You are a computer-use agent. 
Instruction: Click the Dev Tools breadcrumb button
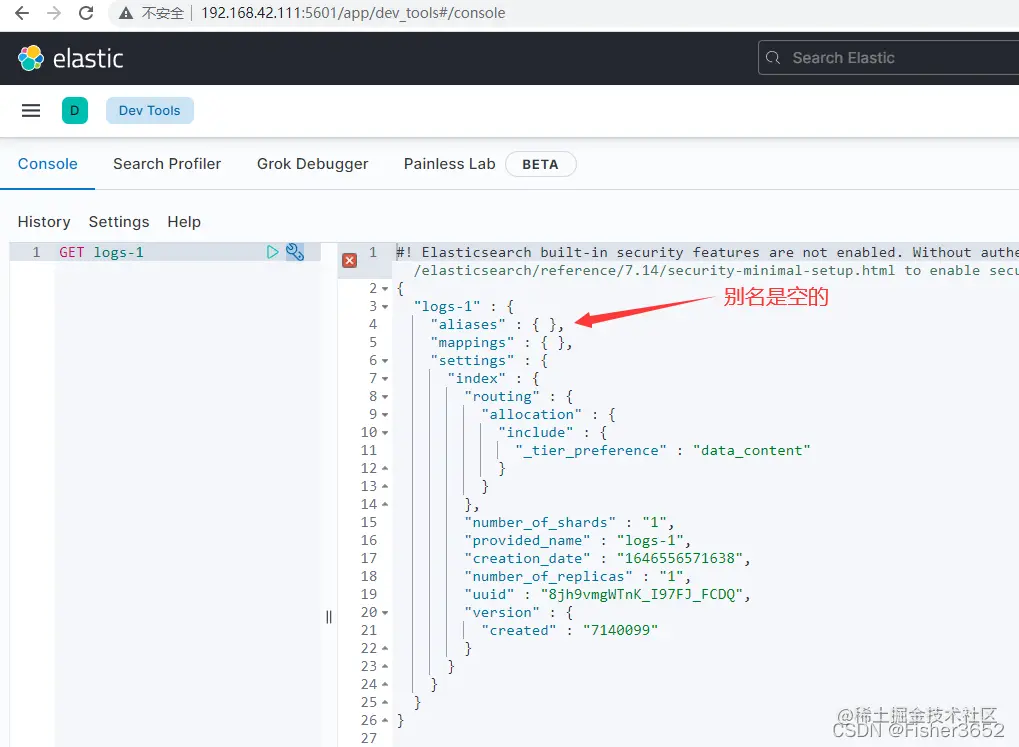coord(149,111)
